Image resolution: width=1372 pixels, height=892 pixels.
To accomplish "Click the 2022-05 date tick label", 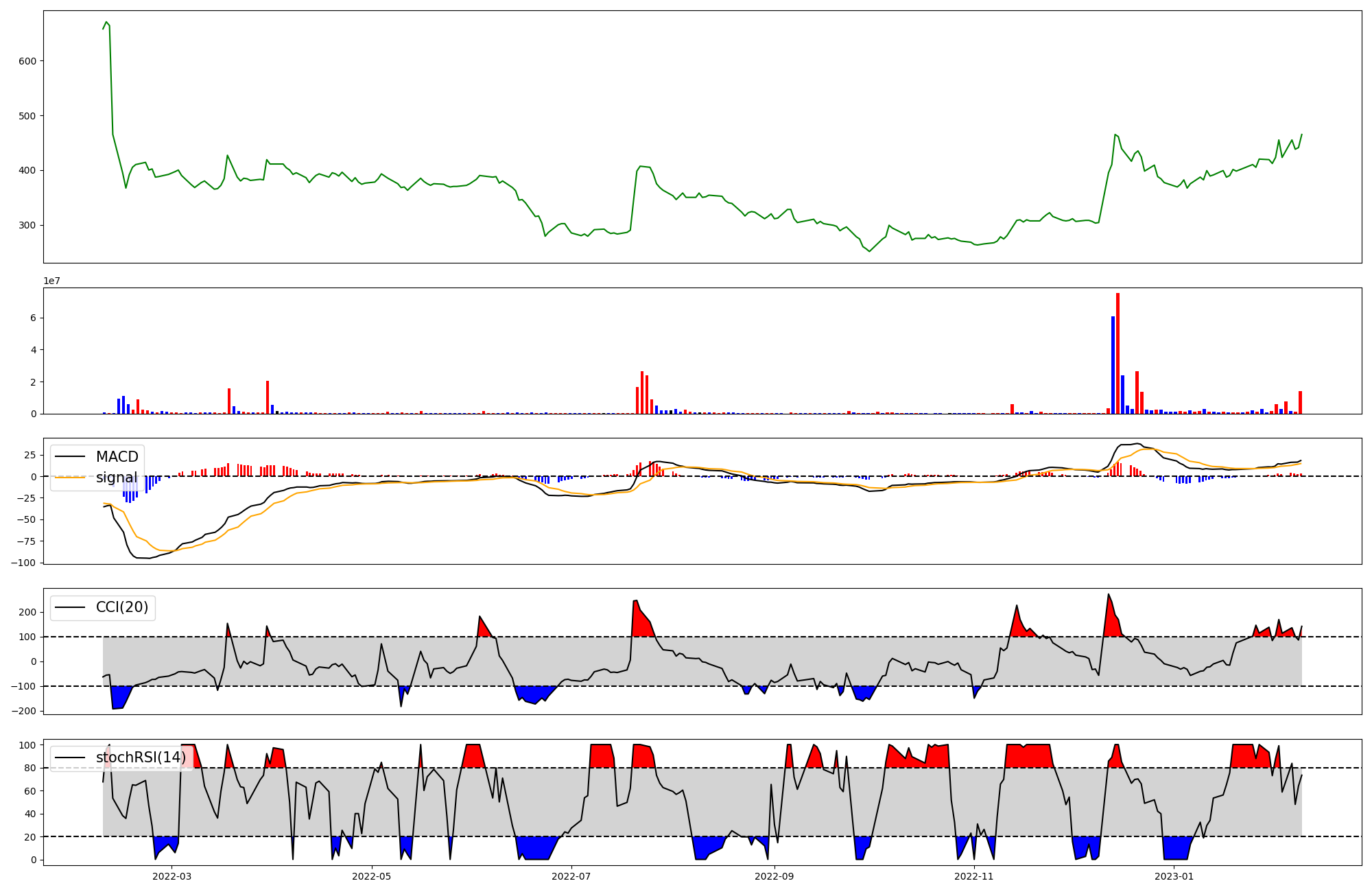I will [x=371, y=876].
